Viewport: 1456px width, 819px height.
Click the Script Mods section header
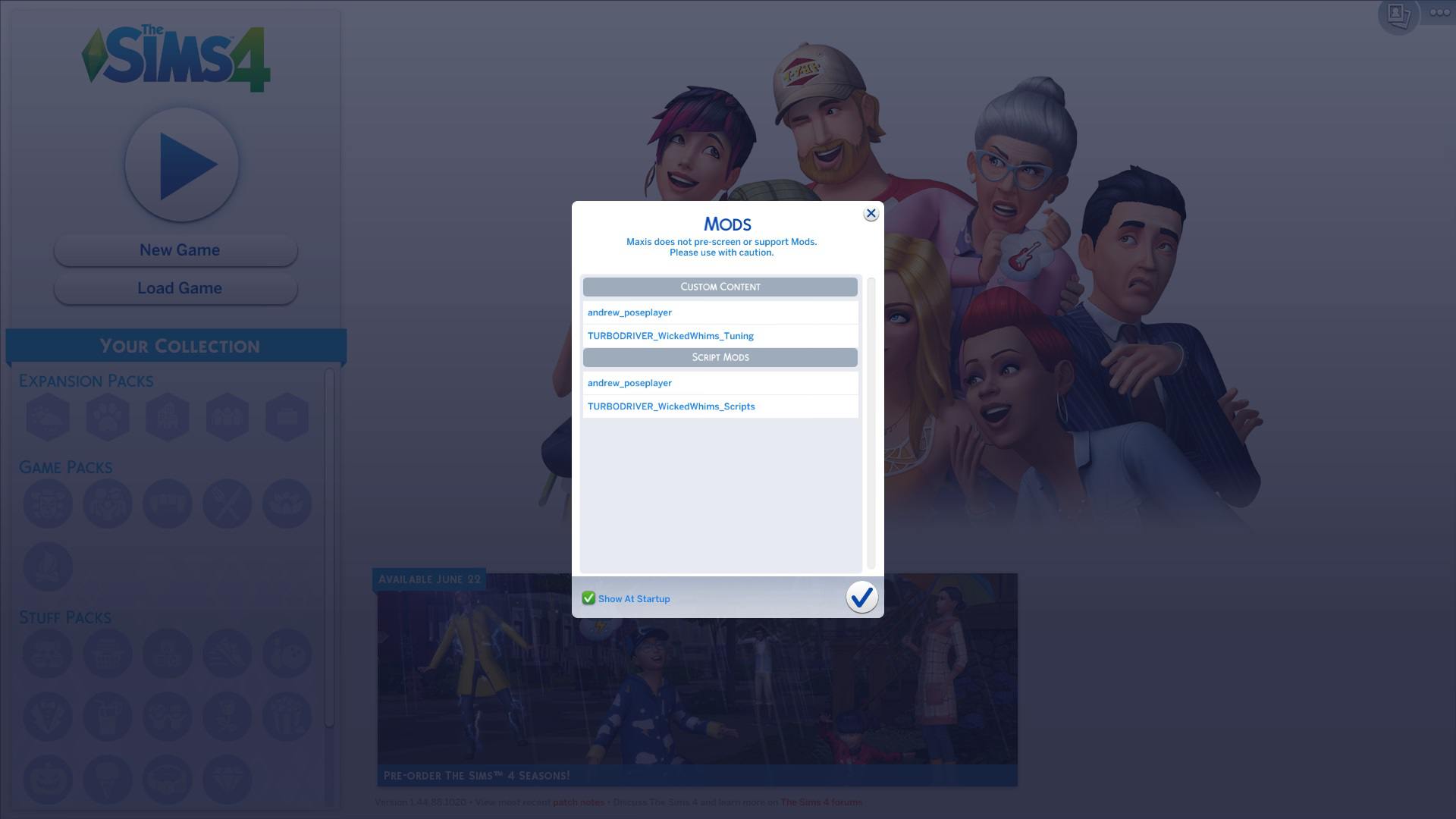pos(720,357)
